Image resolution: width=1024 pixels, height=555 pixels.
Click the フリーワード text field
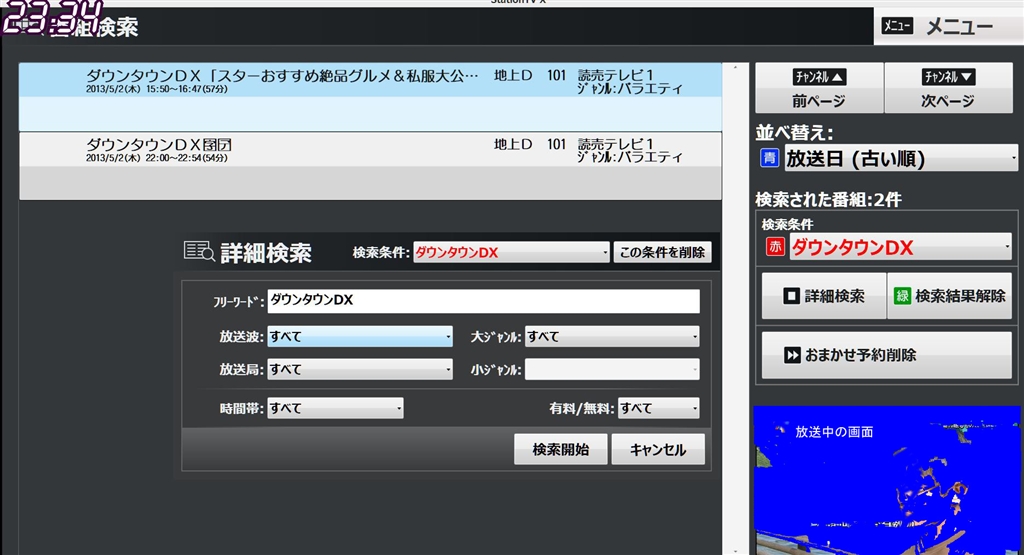pos(483,300)
